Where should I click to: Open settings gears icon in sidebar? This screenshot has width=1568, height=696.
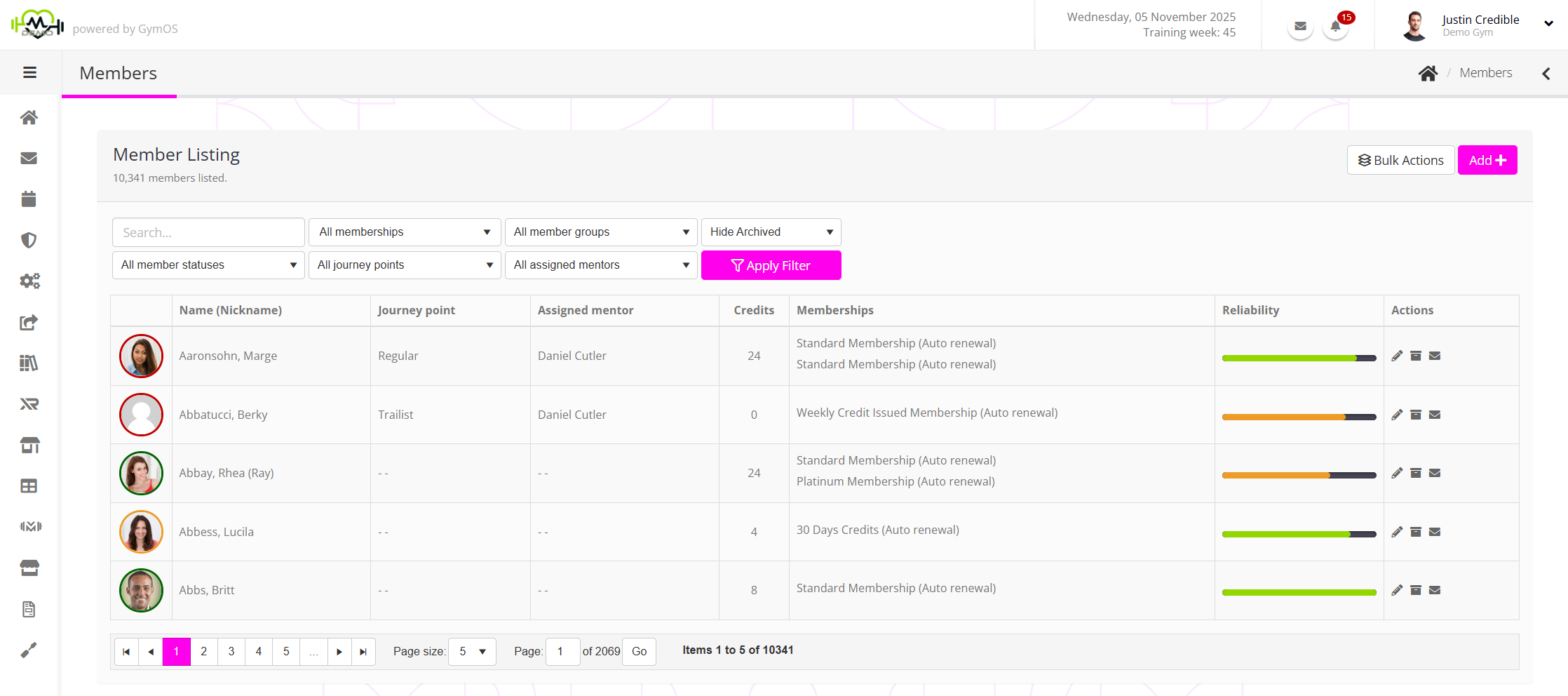tap(29, 281)
